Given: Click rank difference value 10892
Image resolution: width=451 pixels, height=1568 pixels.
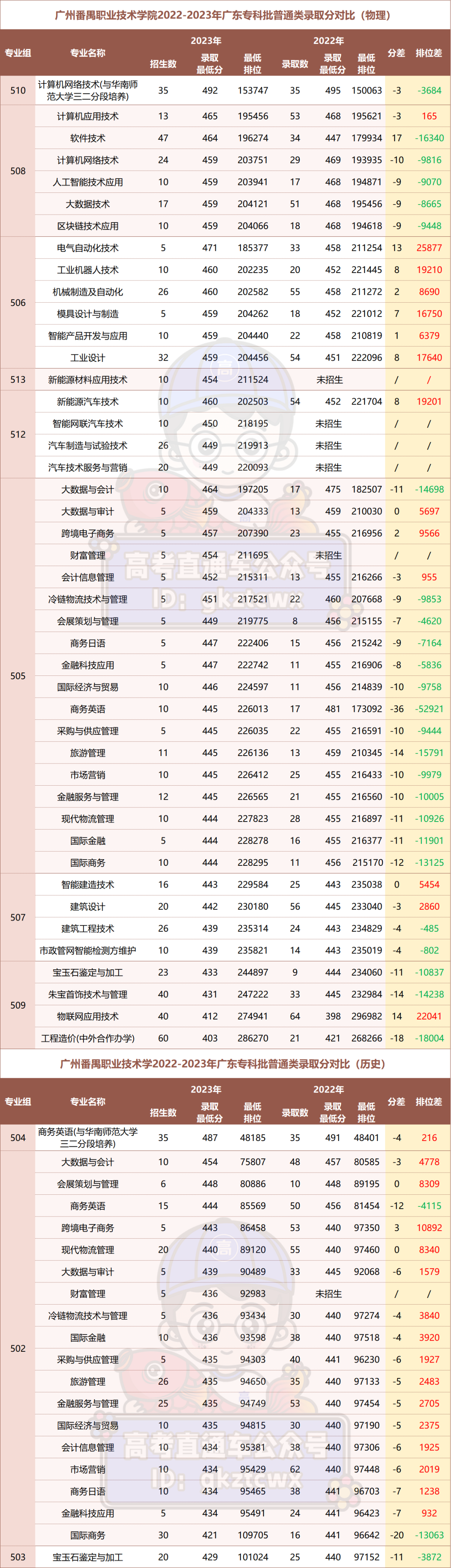Looking at the screenshot, I should point(429,1228).
